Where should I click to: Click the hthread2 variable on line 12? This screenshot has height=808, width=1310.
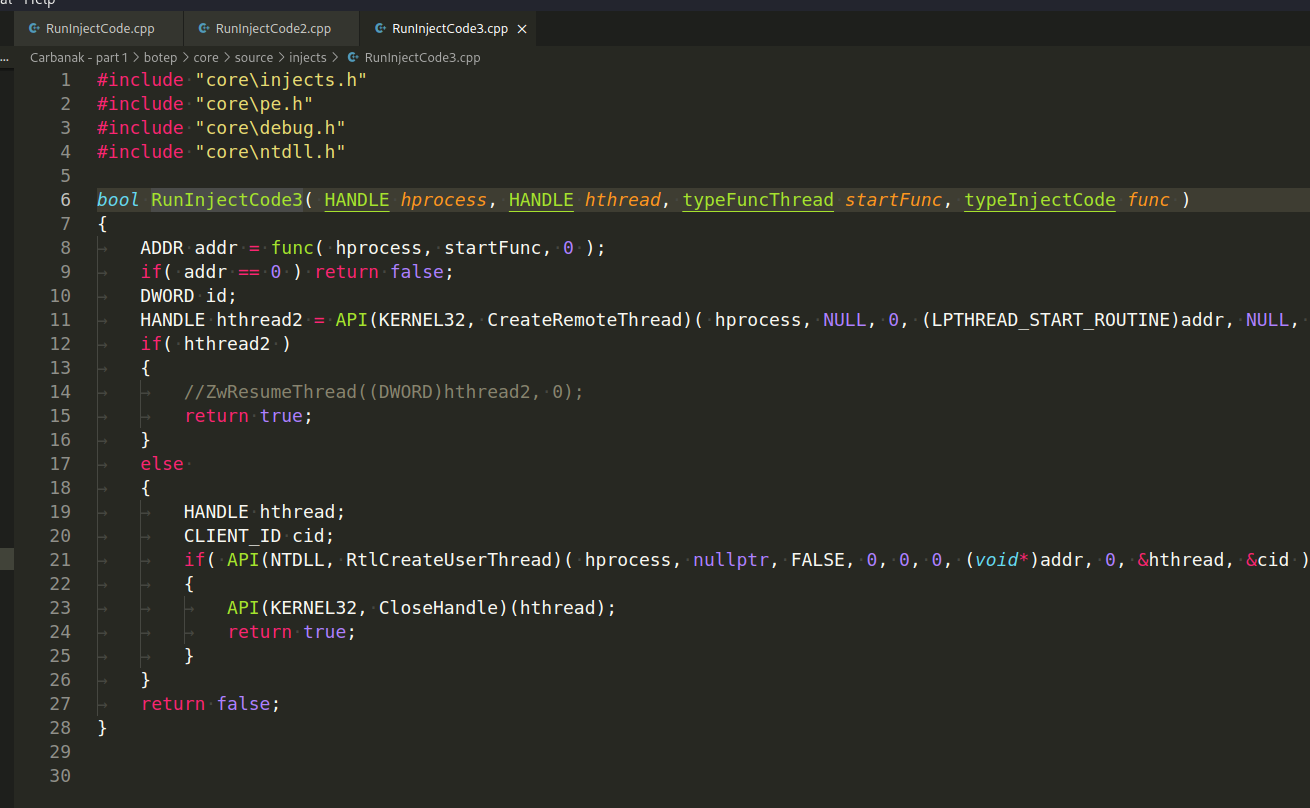pyautogui.click(x=227, y=344)
